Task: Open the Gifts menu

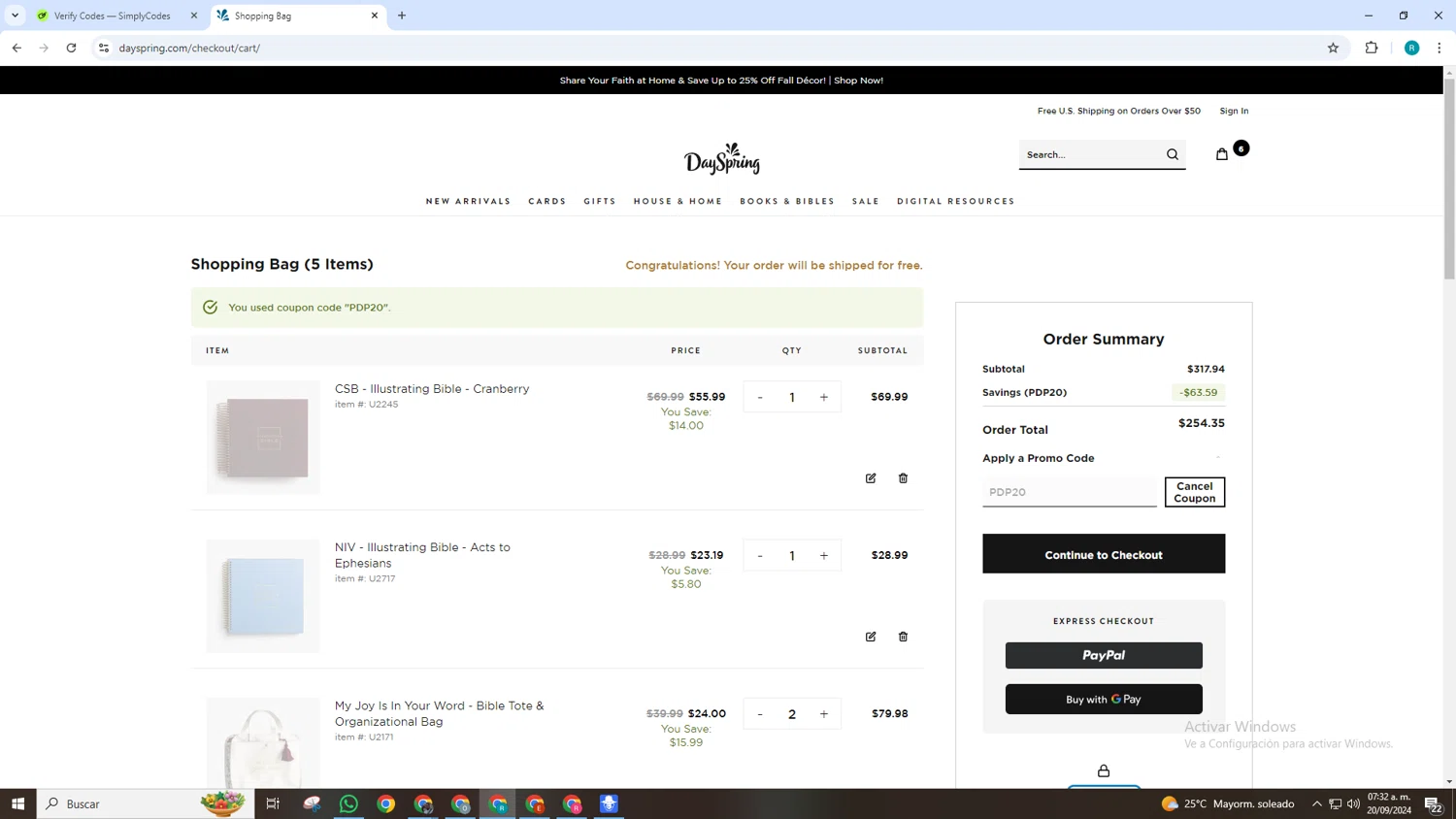Action: click(600, 202)
